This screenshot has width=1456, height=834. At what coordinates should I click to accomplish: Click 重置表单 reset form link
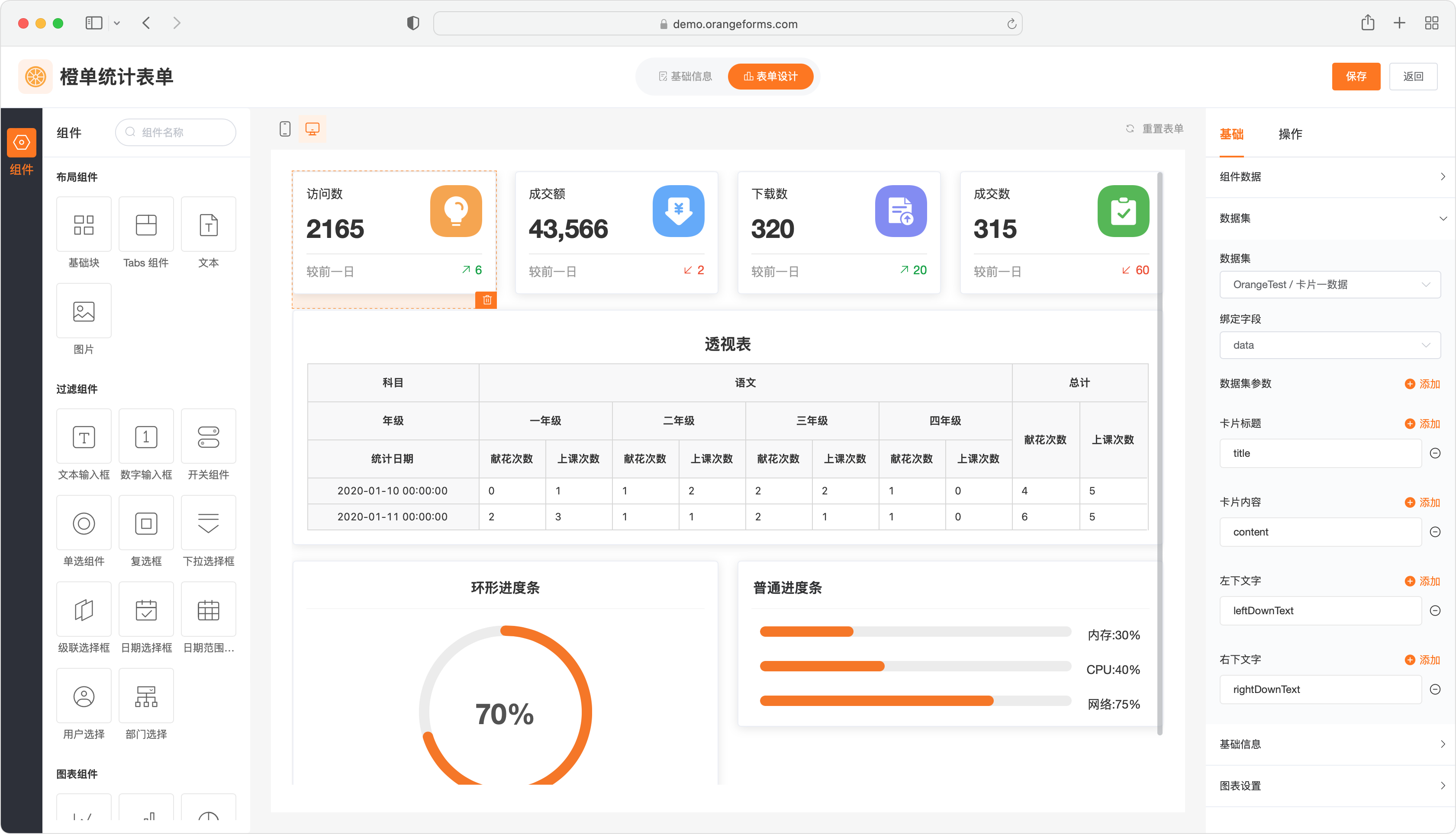1155,129
